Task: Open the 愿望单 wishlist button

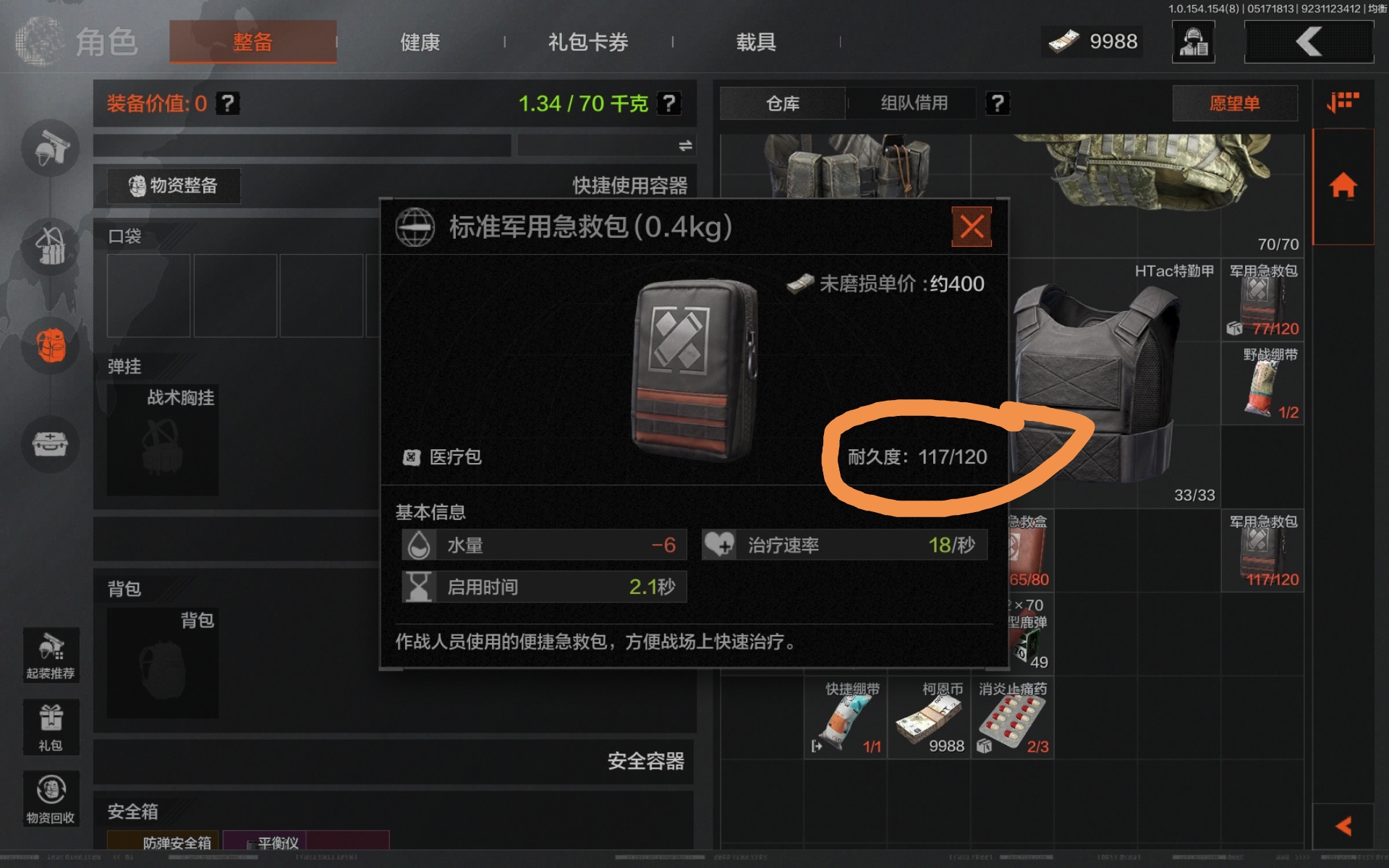Action: click(1235, 103)
